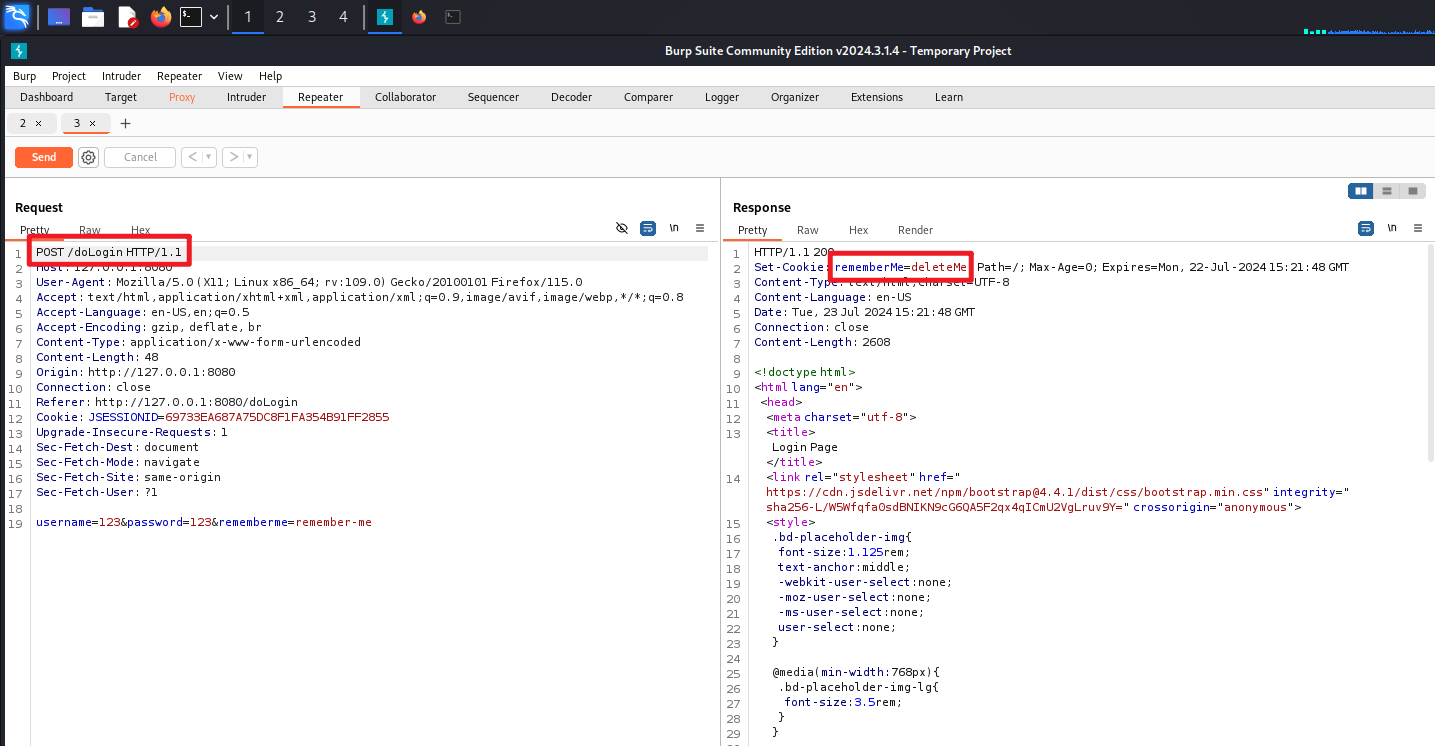Switch to the Extensions tab

pos(877,97)
